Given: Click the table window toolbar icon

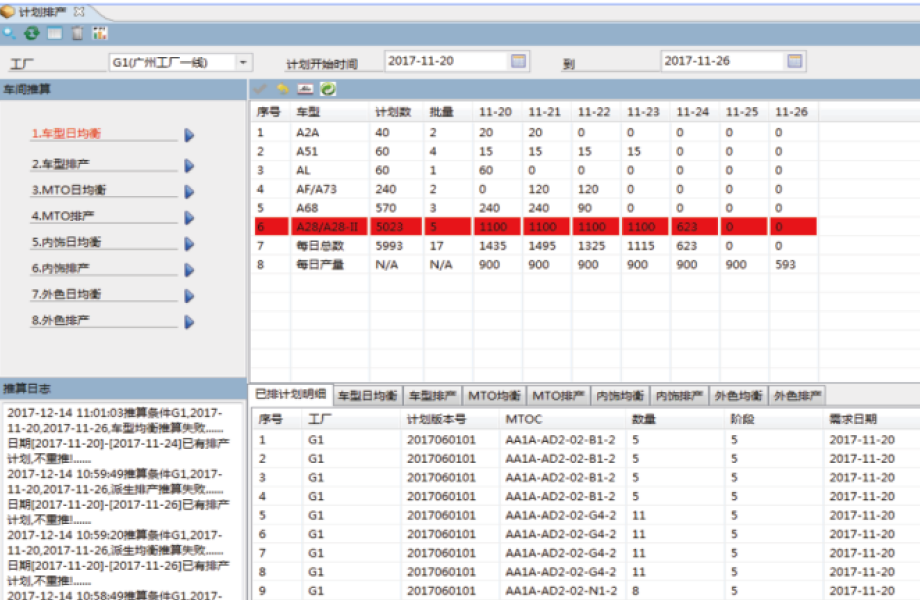Looking at the screenshot, I should click(54, 33).
